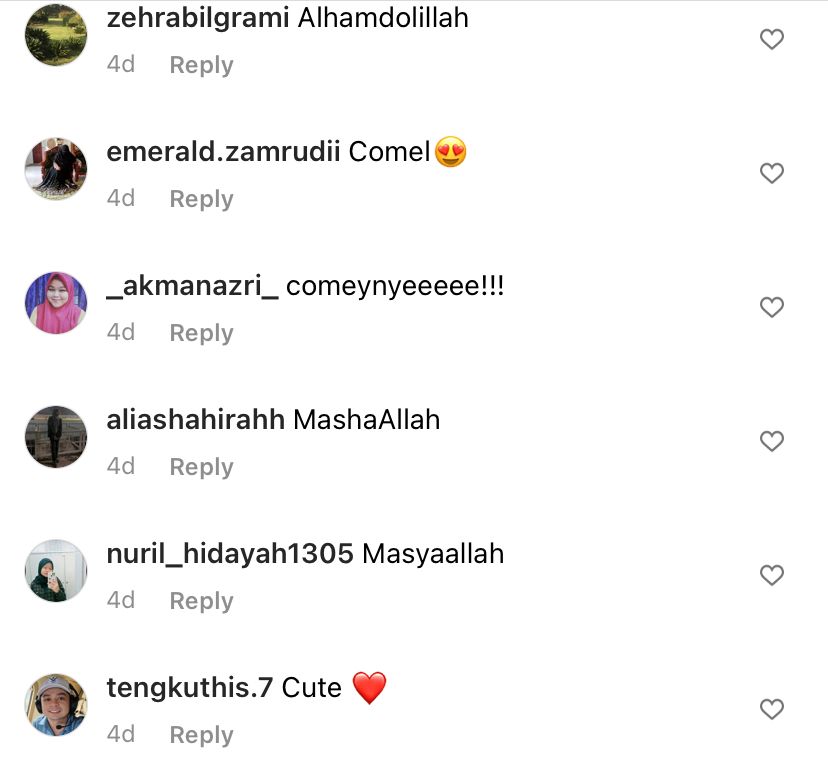Reply to nuril_hidayah1305's comment
Screen dimensions: 828x770
(201, 601)
